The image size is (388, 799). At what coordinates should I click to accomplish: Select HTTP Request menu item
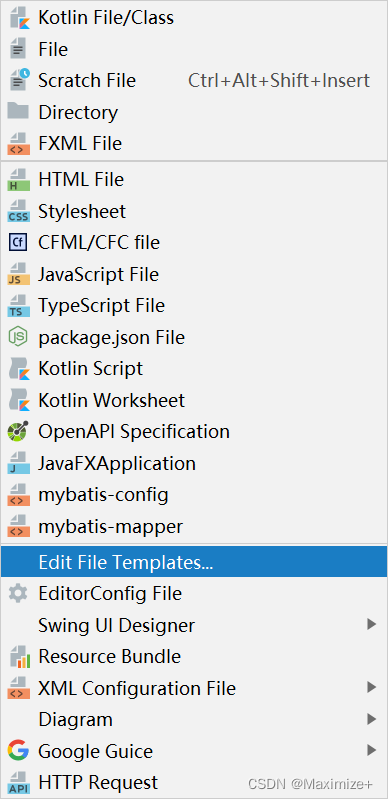[194, 782]
